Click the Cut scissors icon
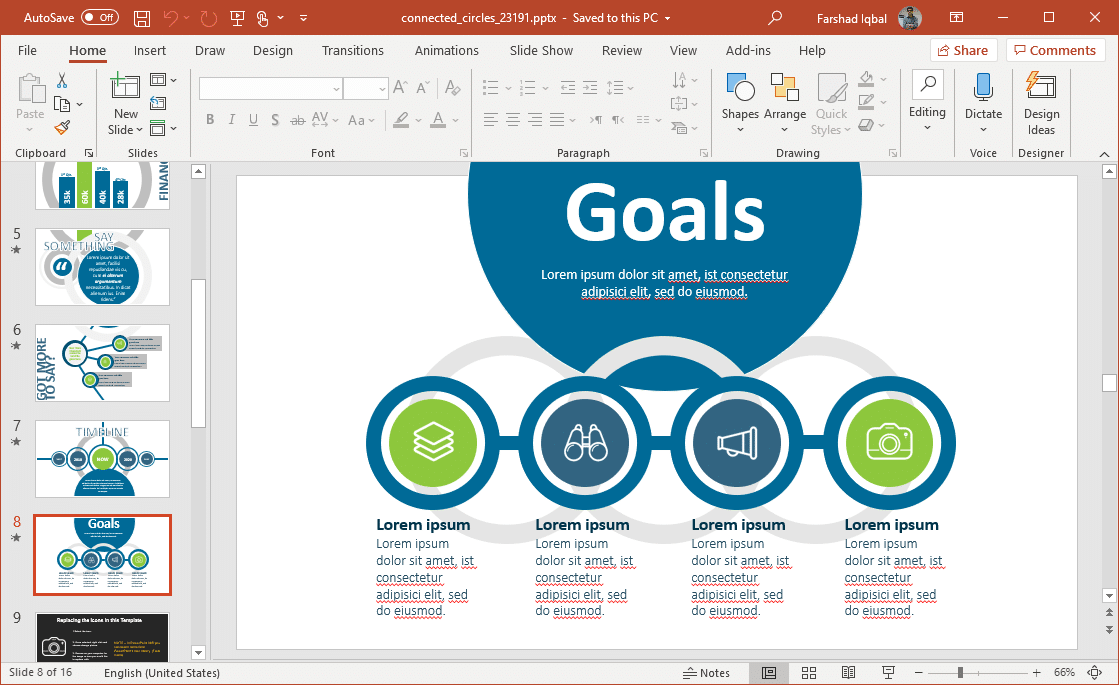 coord(62,81)
